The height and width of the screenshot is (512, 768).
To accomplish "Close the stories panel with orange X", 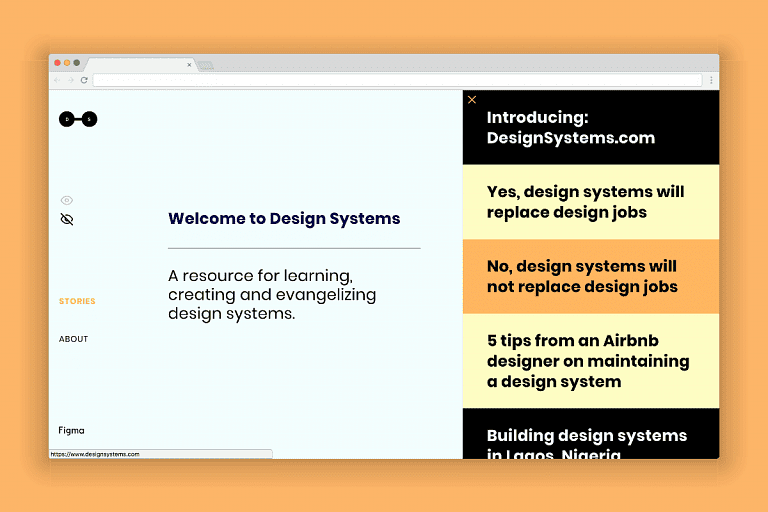I will pyautogui.click(x=472, y=100).
